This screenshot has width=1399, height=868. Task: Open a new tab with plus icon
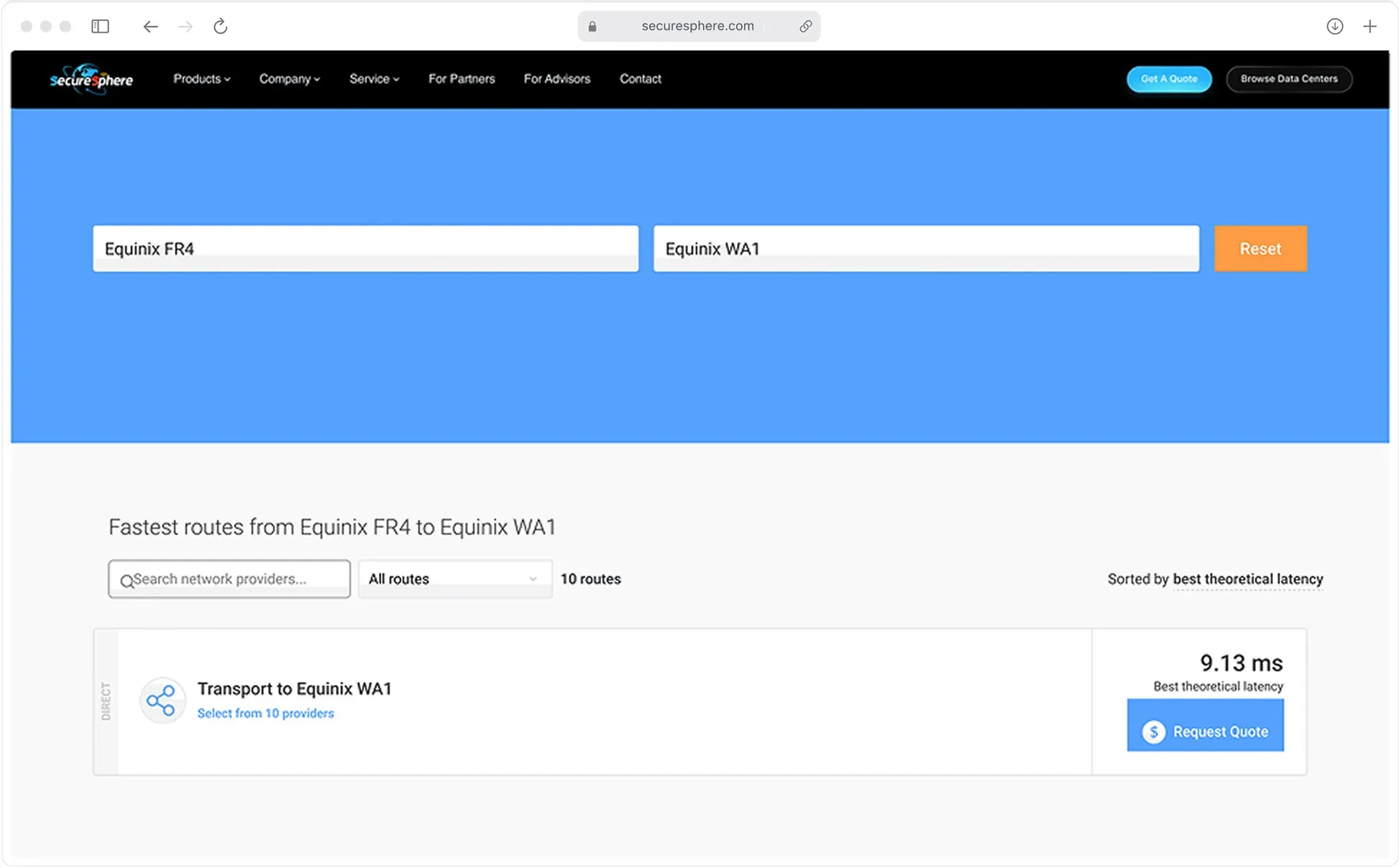1370,27
